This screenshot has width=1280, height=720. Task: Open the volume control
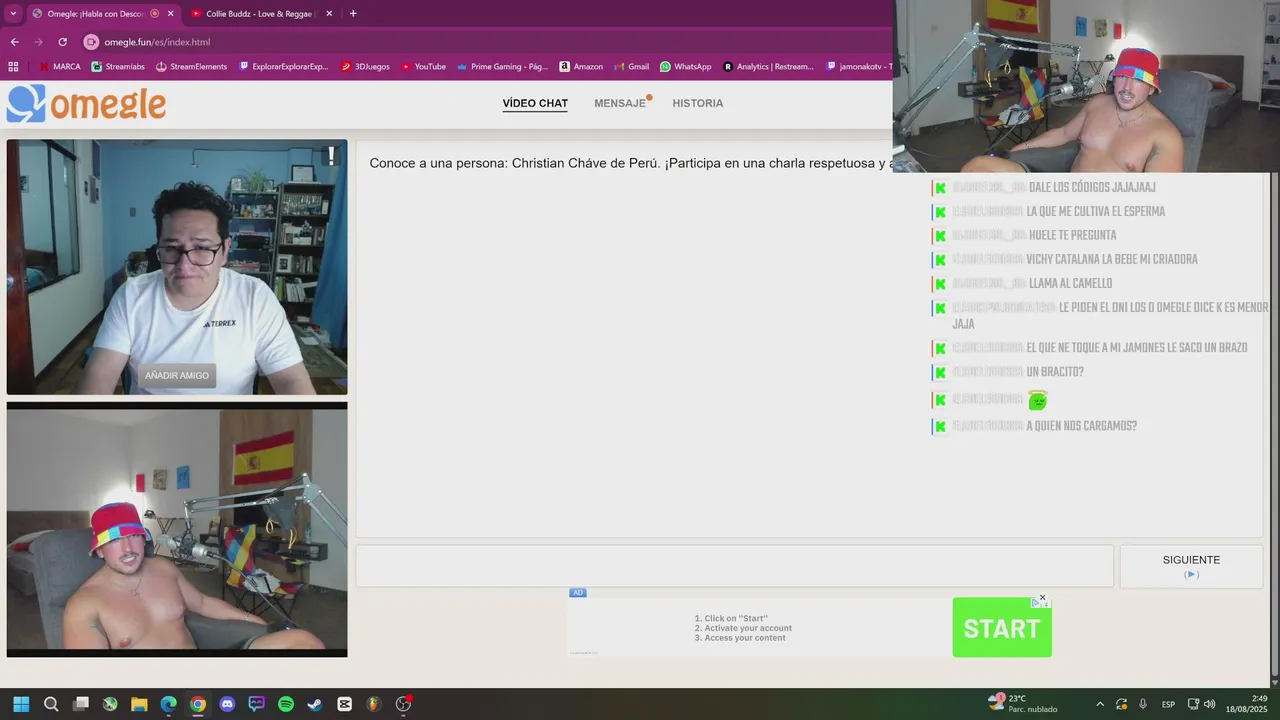click(1210, 704)
